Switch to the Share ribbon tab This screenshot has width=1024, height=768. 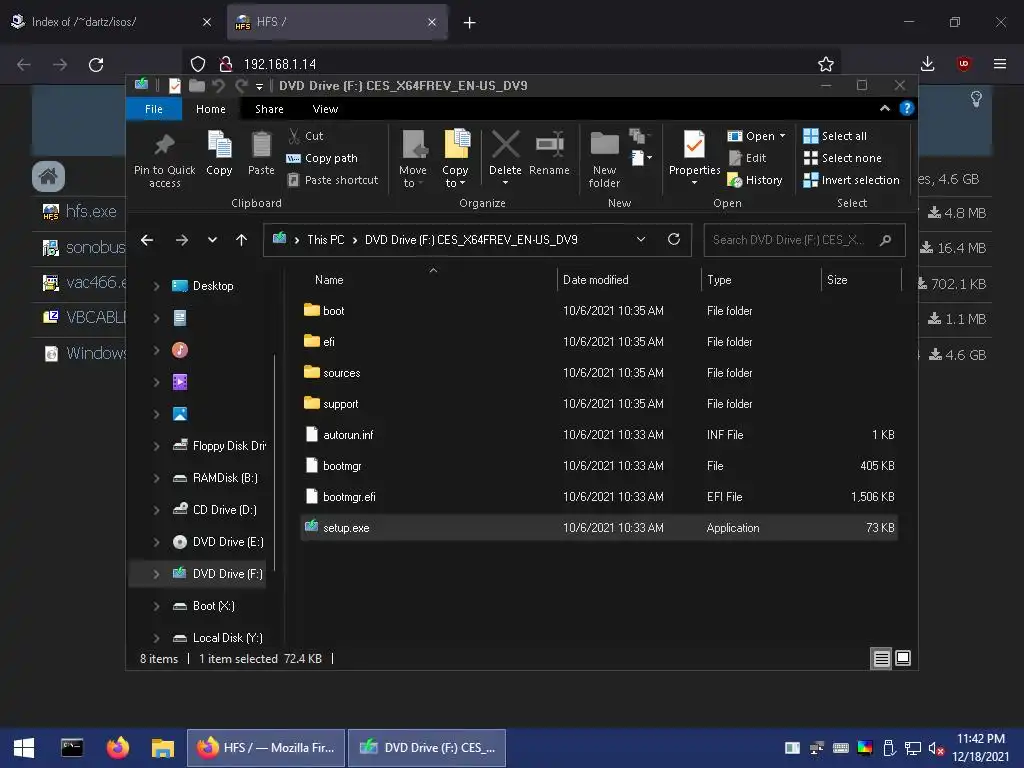pos(269,109)
